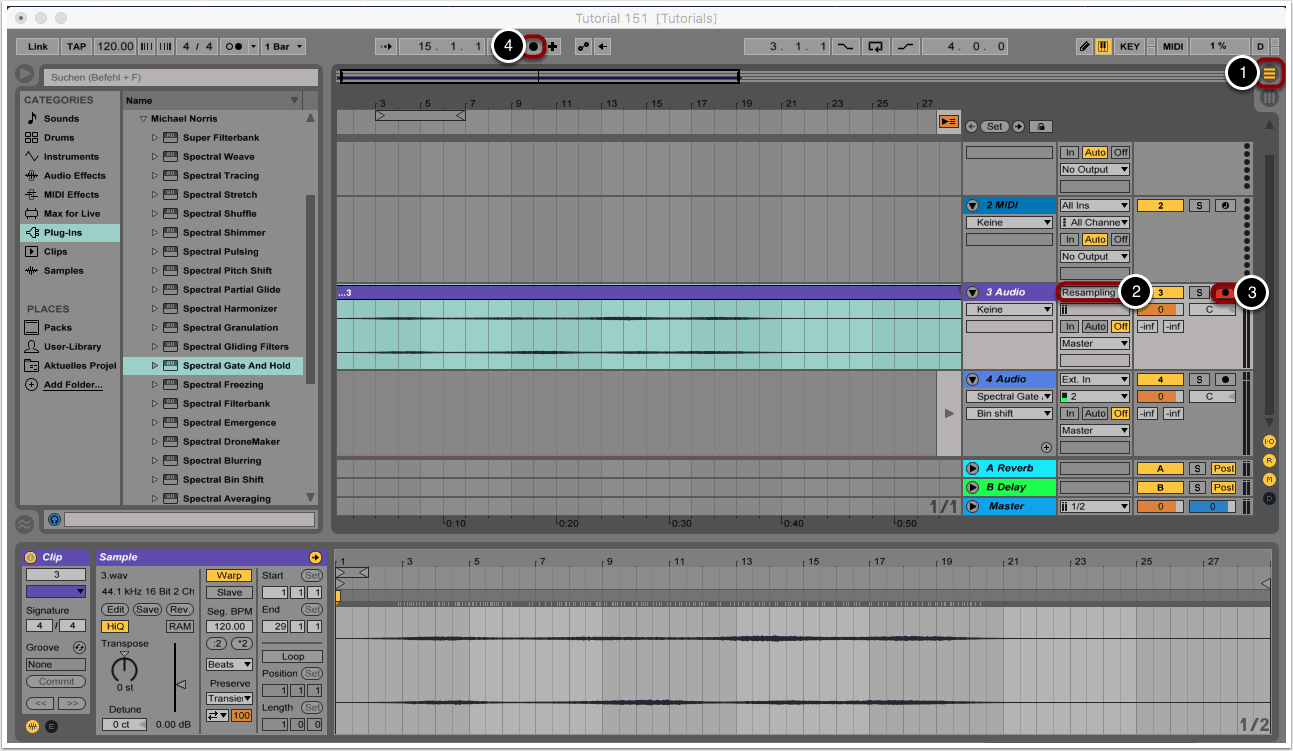Click the Transpose knob in clip view
1293x751 pixels.
[x=124, y=666]
